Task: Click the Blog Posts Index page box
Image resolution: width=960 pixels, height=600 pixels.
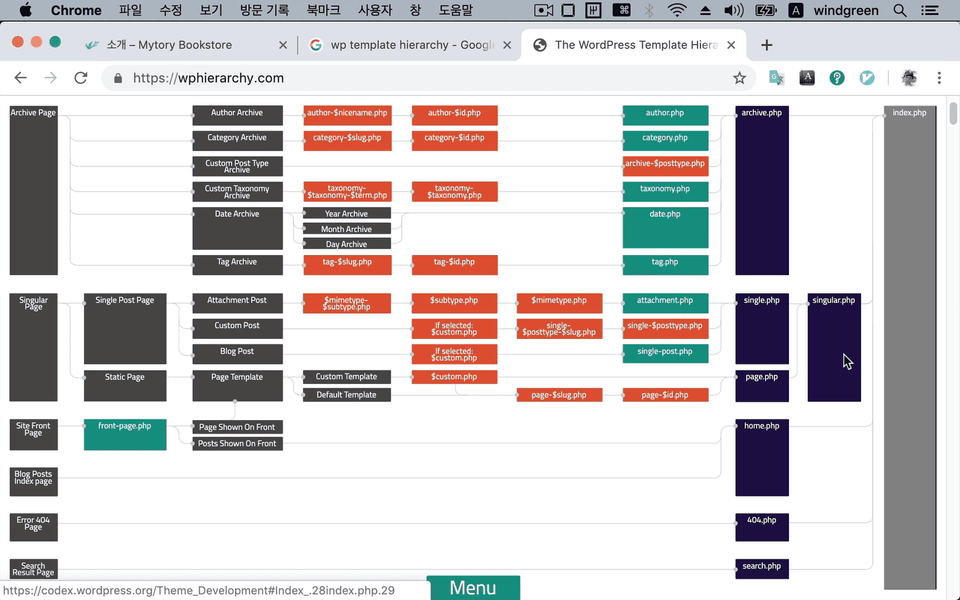Action: (x=34, y=481)
